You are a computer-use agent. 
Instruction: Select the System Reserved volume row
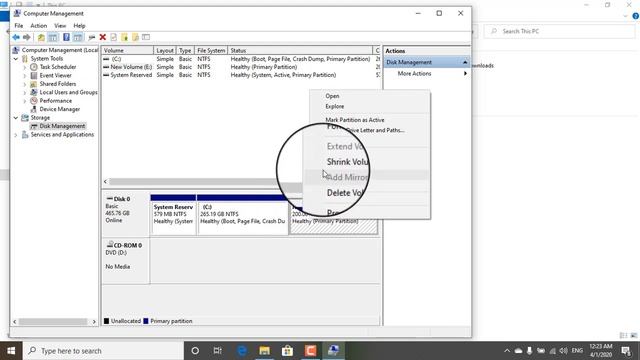click(241, 75)
